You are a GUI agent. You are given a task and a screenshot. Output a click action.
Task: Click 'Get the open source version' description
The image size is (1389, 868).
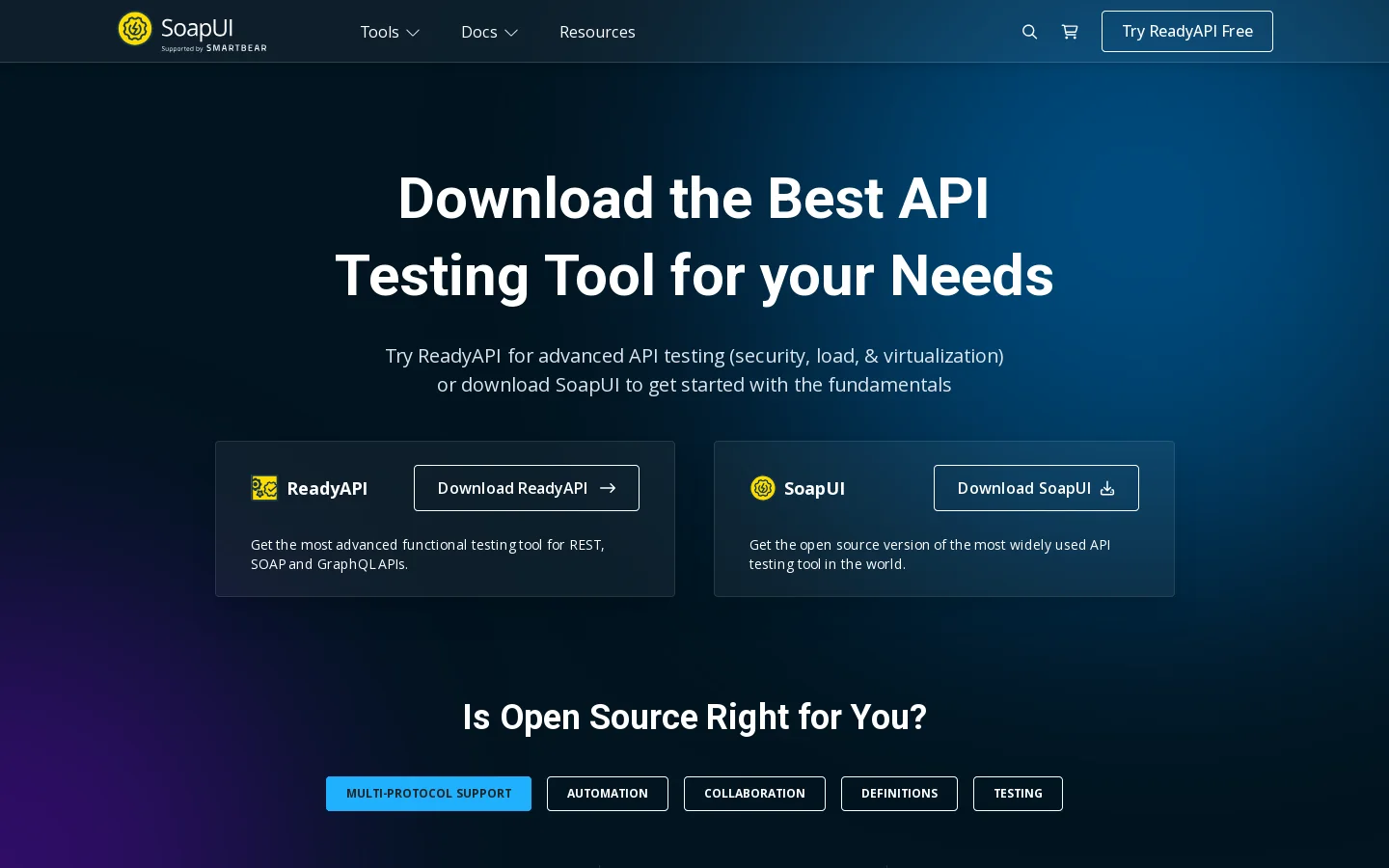click(x=930, y=555)
